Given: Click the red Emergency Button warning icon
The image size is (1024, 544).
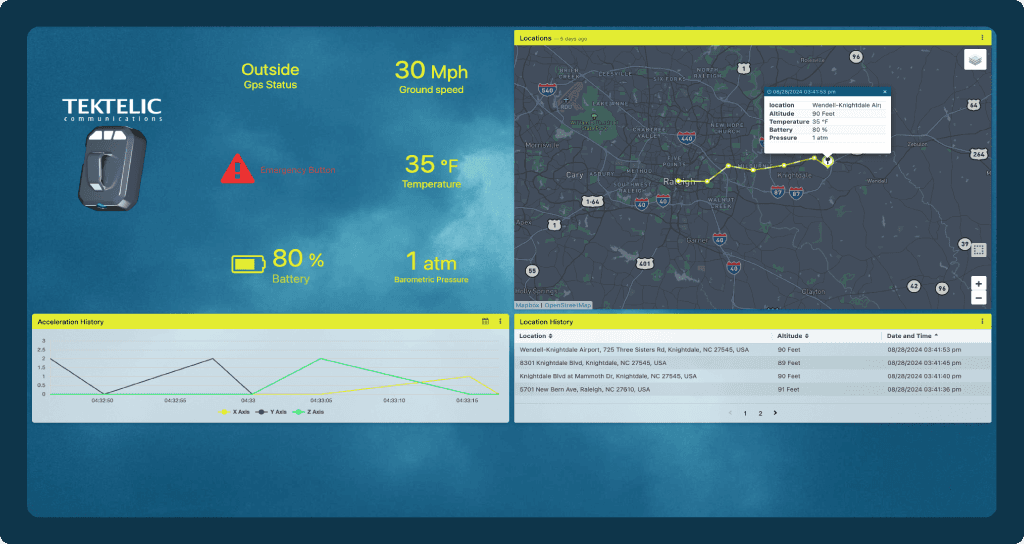Looking at the screenshot, I should pos(238,169).
